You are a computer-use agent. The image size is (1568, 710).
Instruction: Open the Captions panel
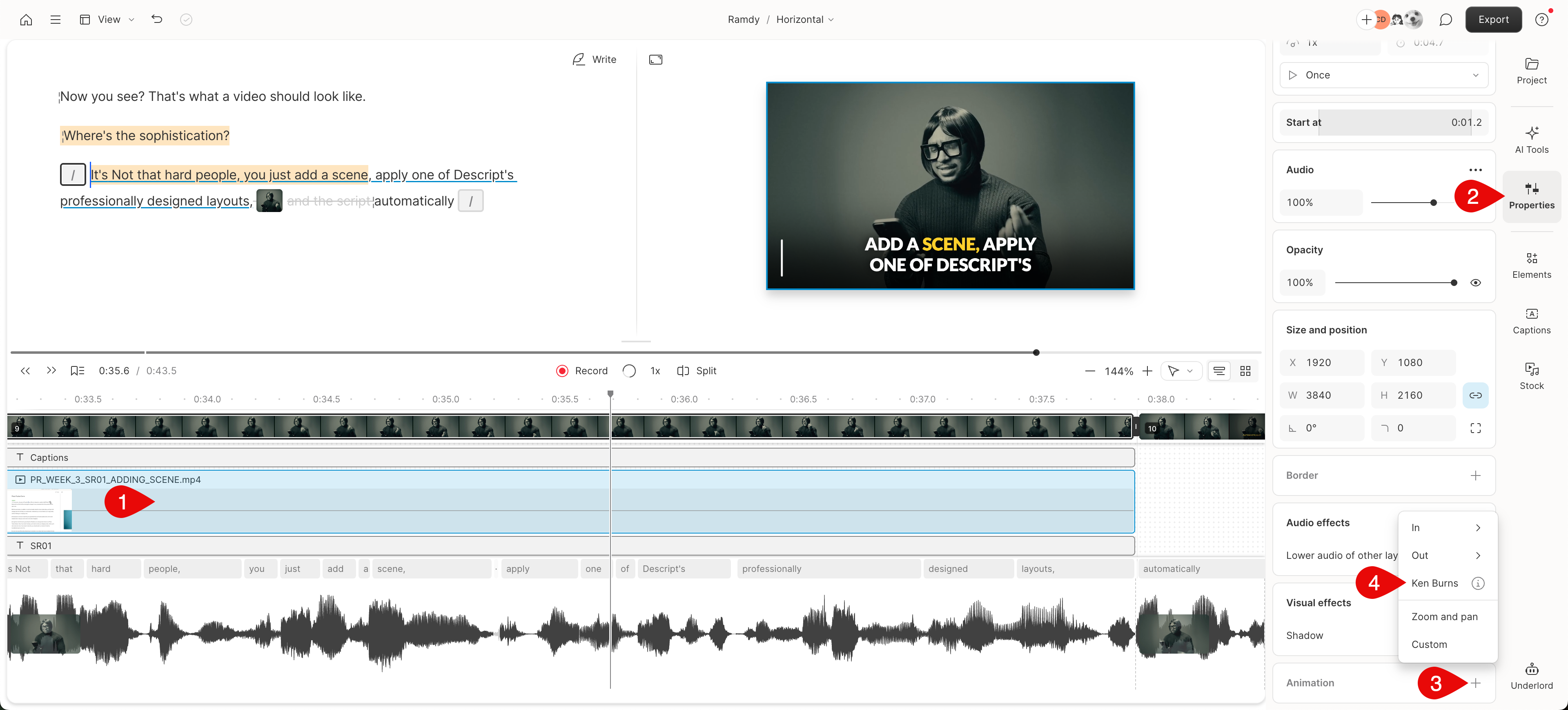click(x=1532, y=321)
